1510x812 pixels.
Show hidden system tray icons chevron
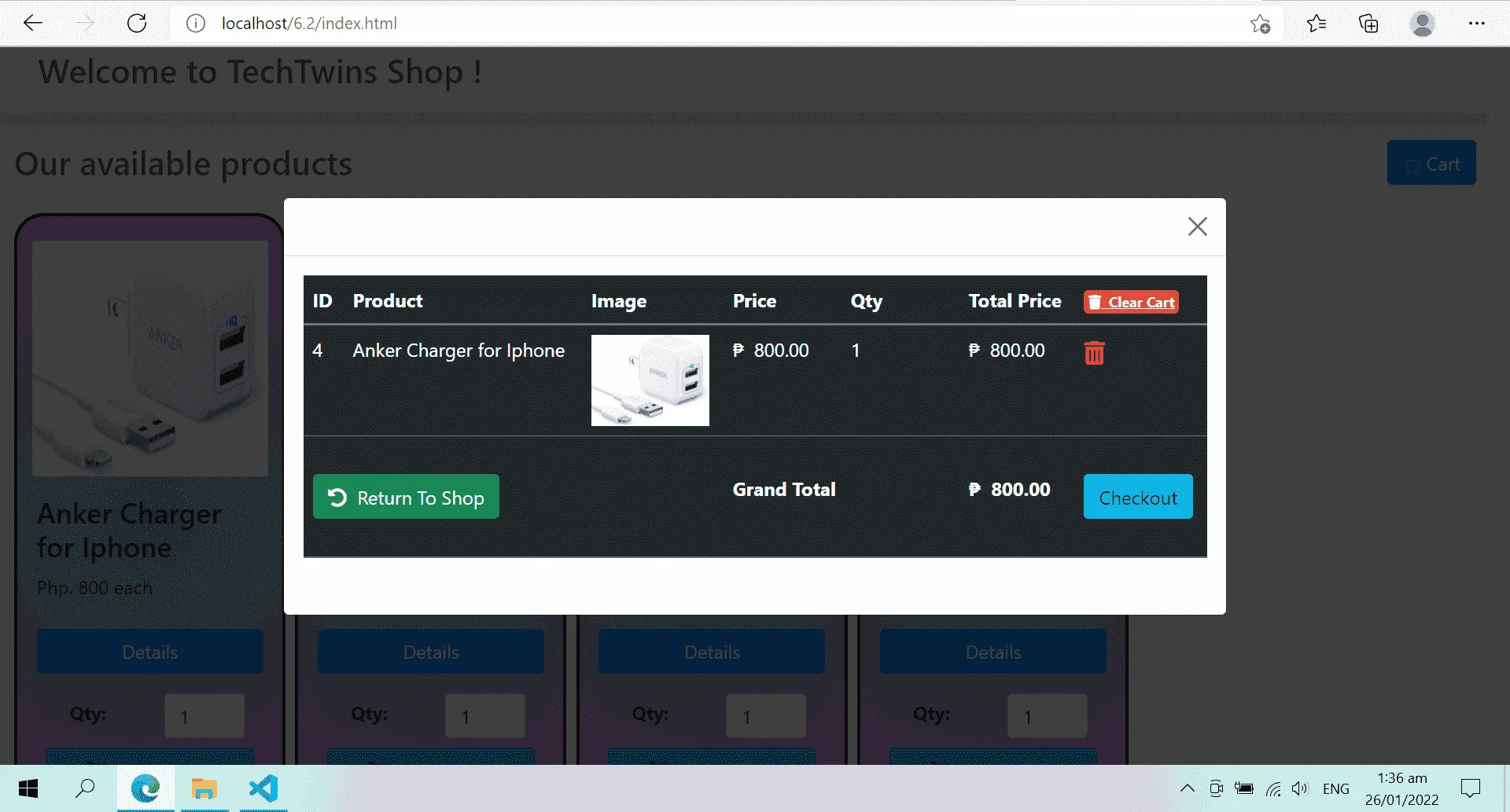(1187, 788)
